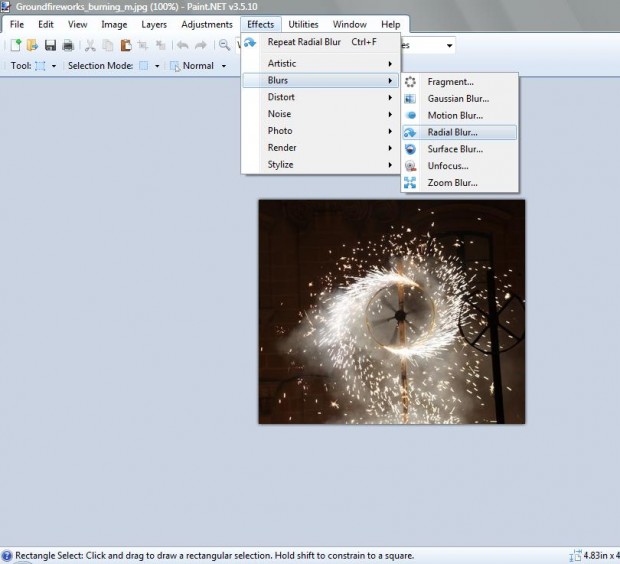Click the Paste clipboard icon
The height and width of the screenshot is (564, 620).
(x=125, y=45)
